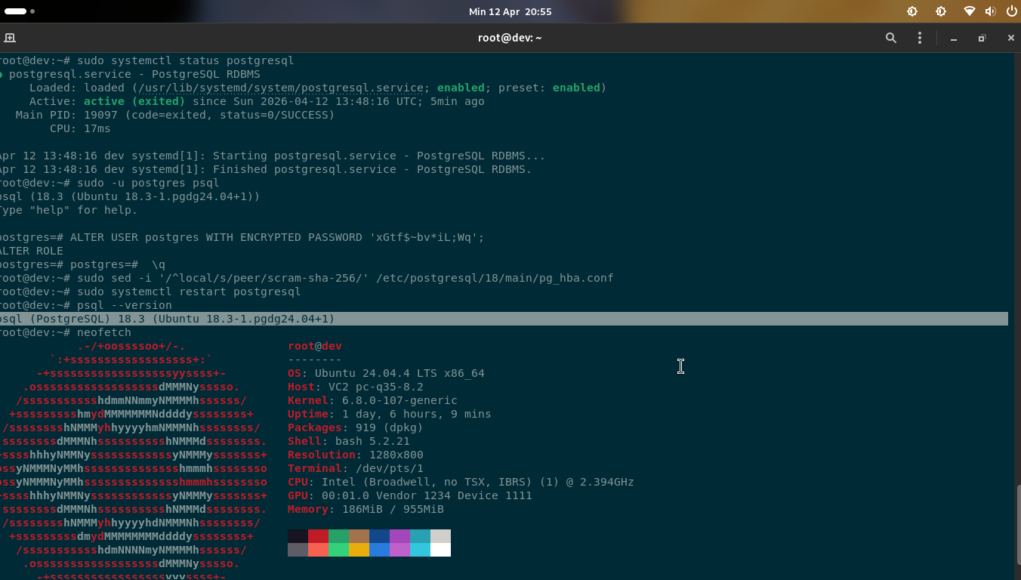This screenshot has height=580, width=1021.
Task: Click 'Shell: bash 5.2.21' line
Action: tap(349, 442)
